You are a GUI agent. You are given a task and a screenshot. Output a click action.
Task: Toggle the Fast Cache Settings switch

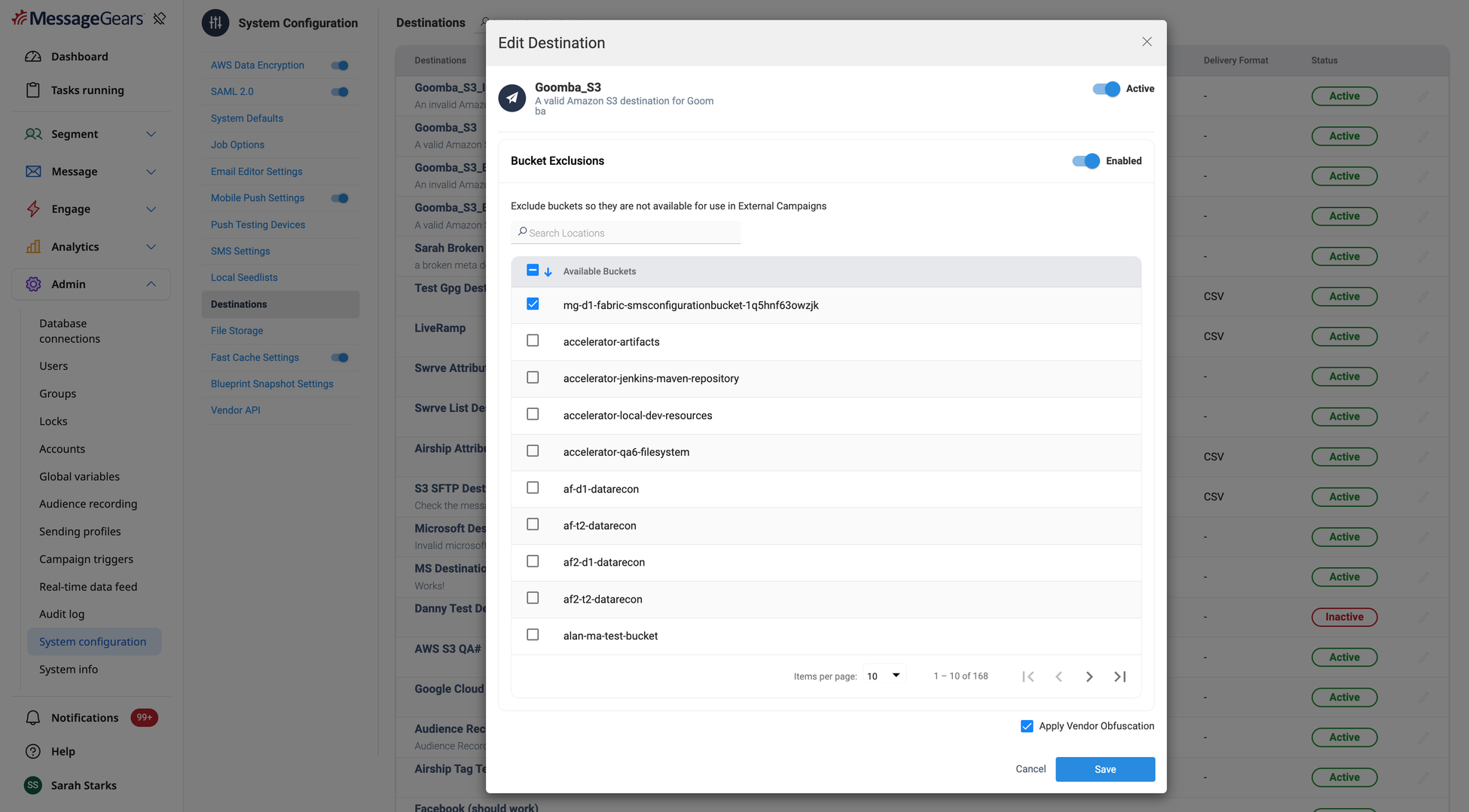(x=340, y=358)
